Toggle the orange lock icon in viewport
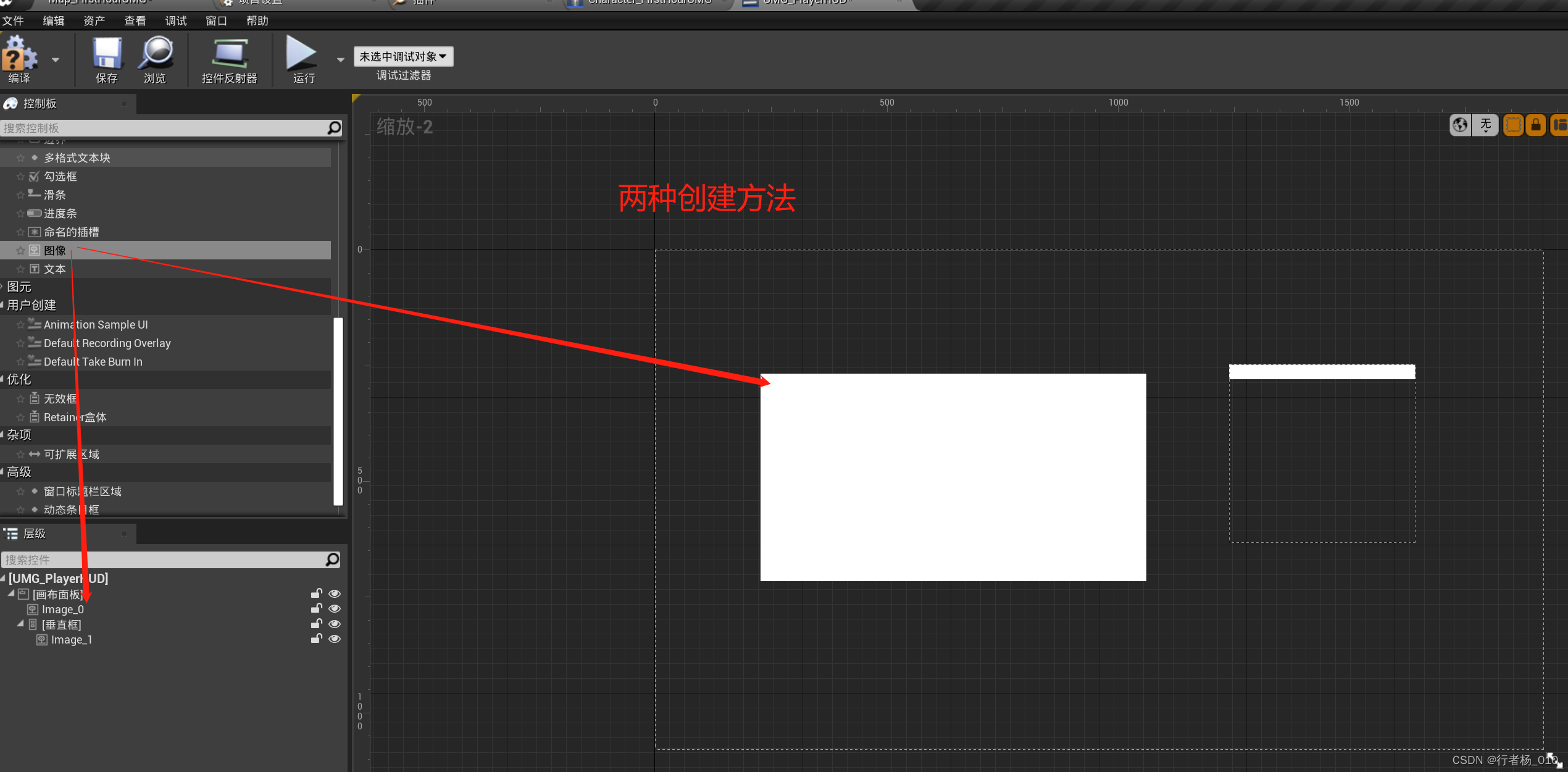Image resolution: width=1568 pixels, height=772 pixels. tap(1535, 125)
